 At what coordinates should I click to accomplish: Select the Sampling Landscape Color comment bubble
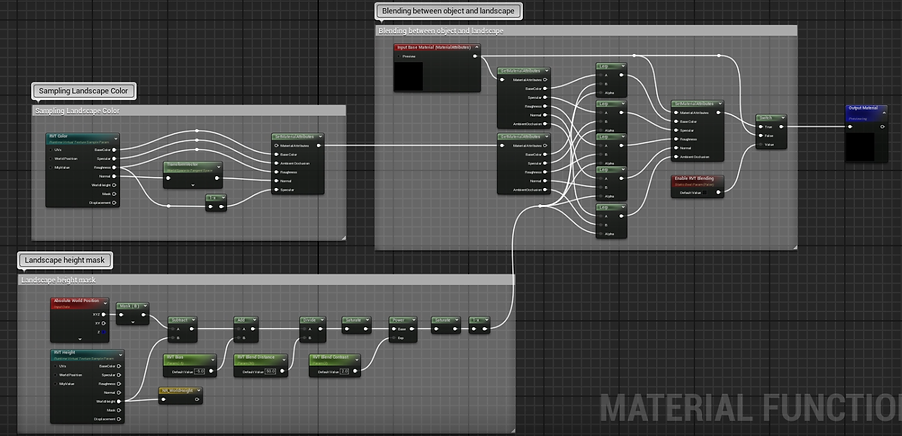[84, 90]
